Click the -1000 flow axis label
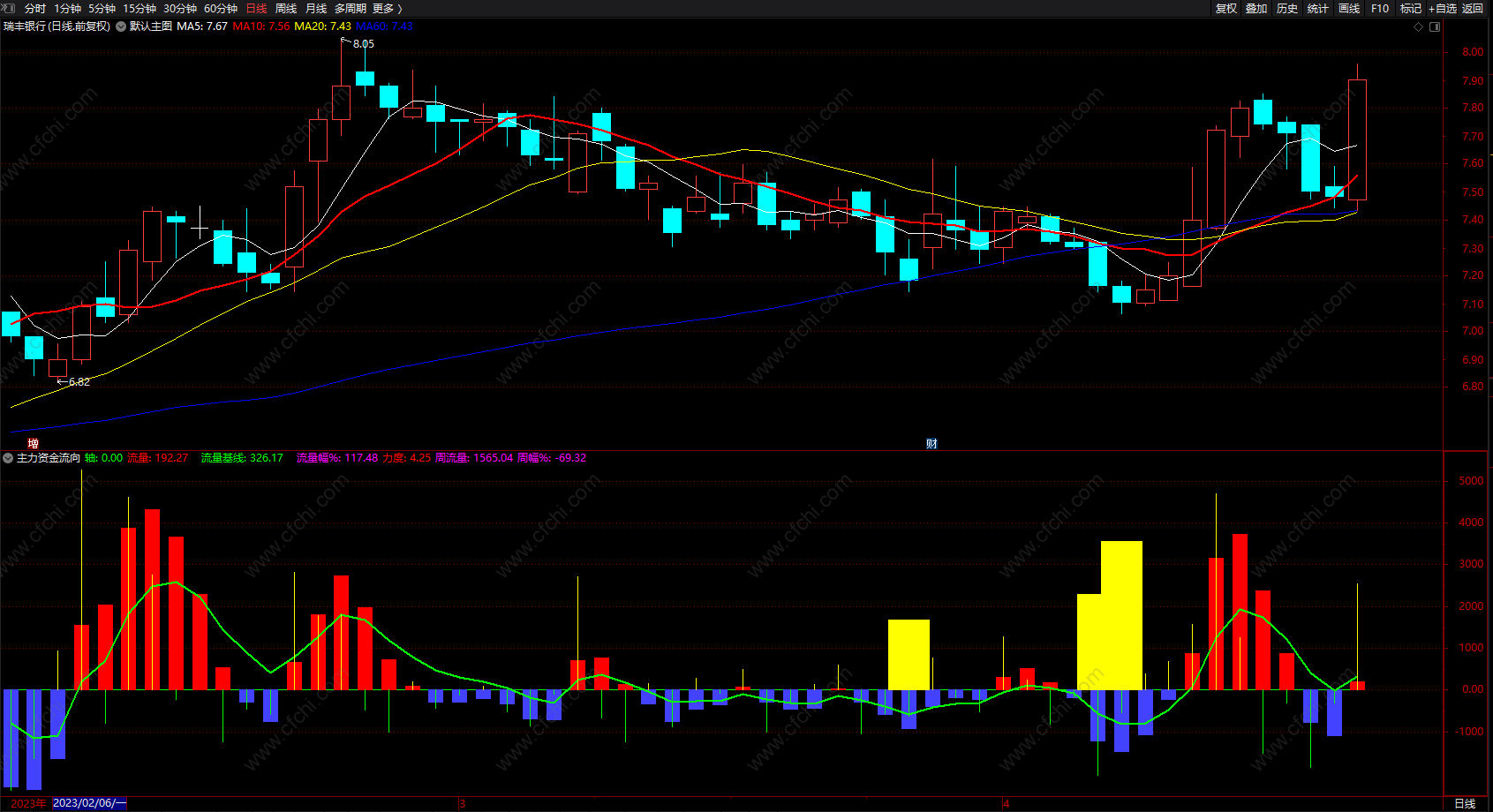This screenshot has width=1493, height=812. pos(1470,732)
